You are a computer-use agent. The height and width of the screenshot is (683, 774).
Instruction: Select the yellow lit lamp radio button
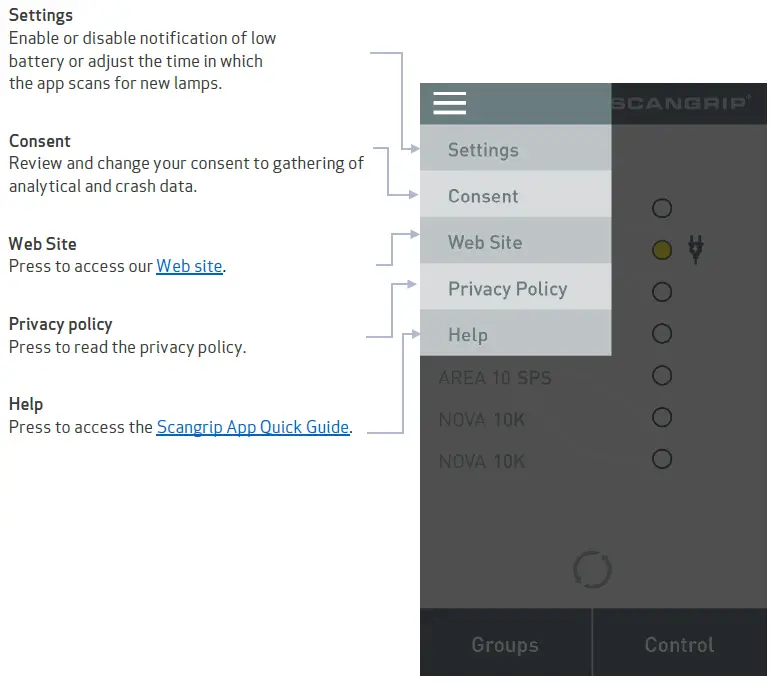661,250
